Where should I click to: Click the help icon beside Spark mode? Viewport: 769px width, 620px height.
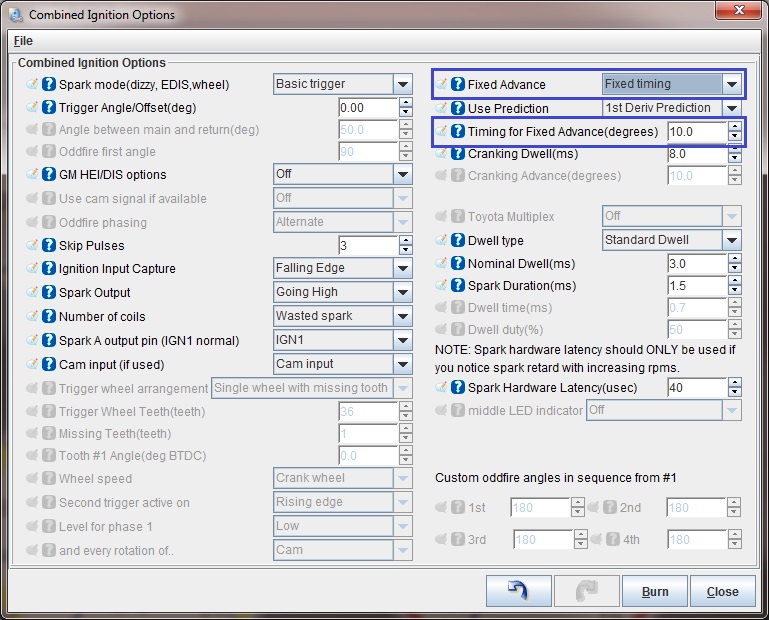[x=49, y=85]
